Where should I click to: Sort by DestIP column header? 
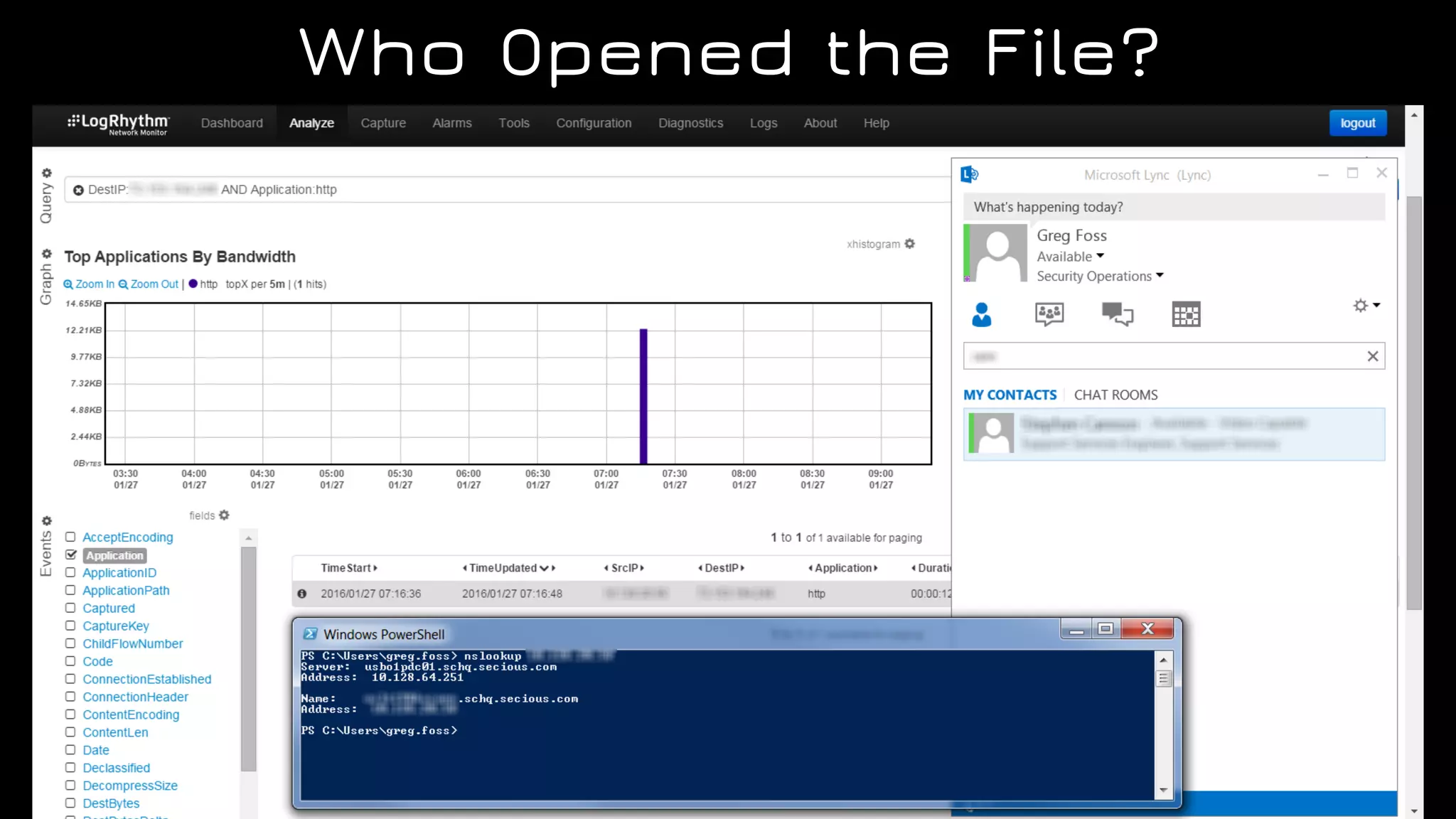pyautogui.click(x=721, y=567)
